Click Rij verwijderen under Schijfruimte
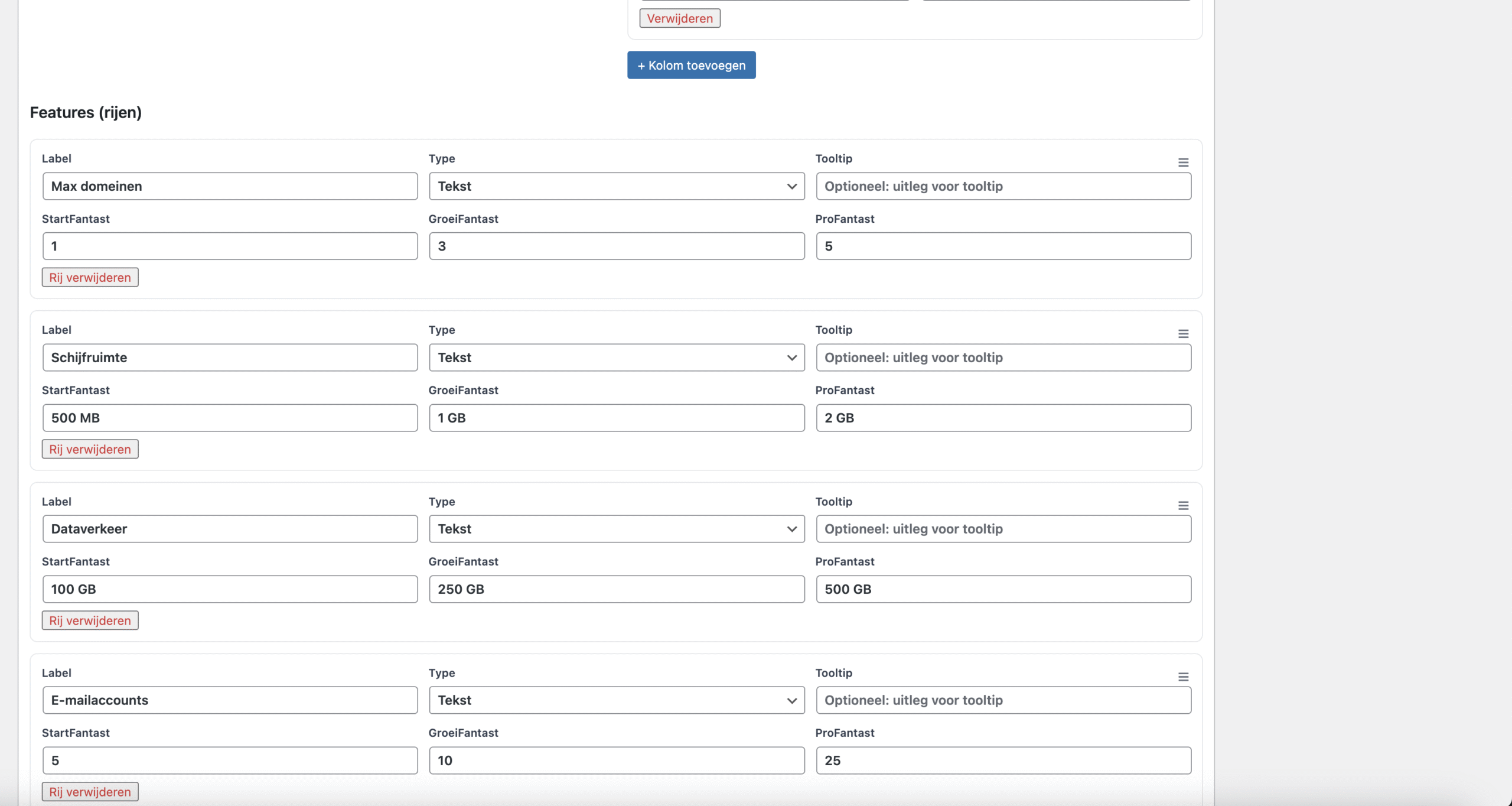This screenshot has height=806, width=1512. coord(90,449)
